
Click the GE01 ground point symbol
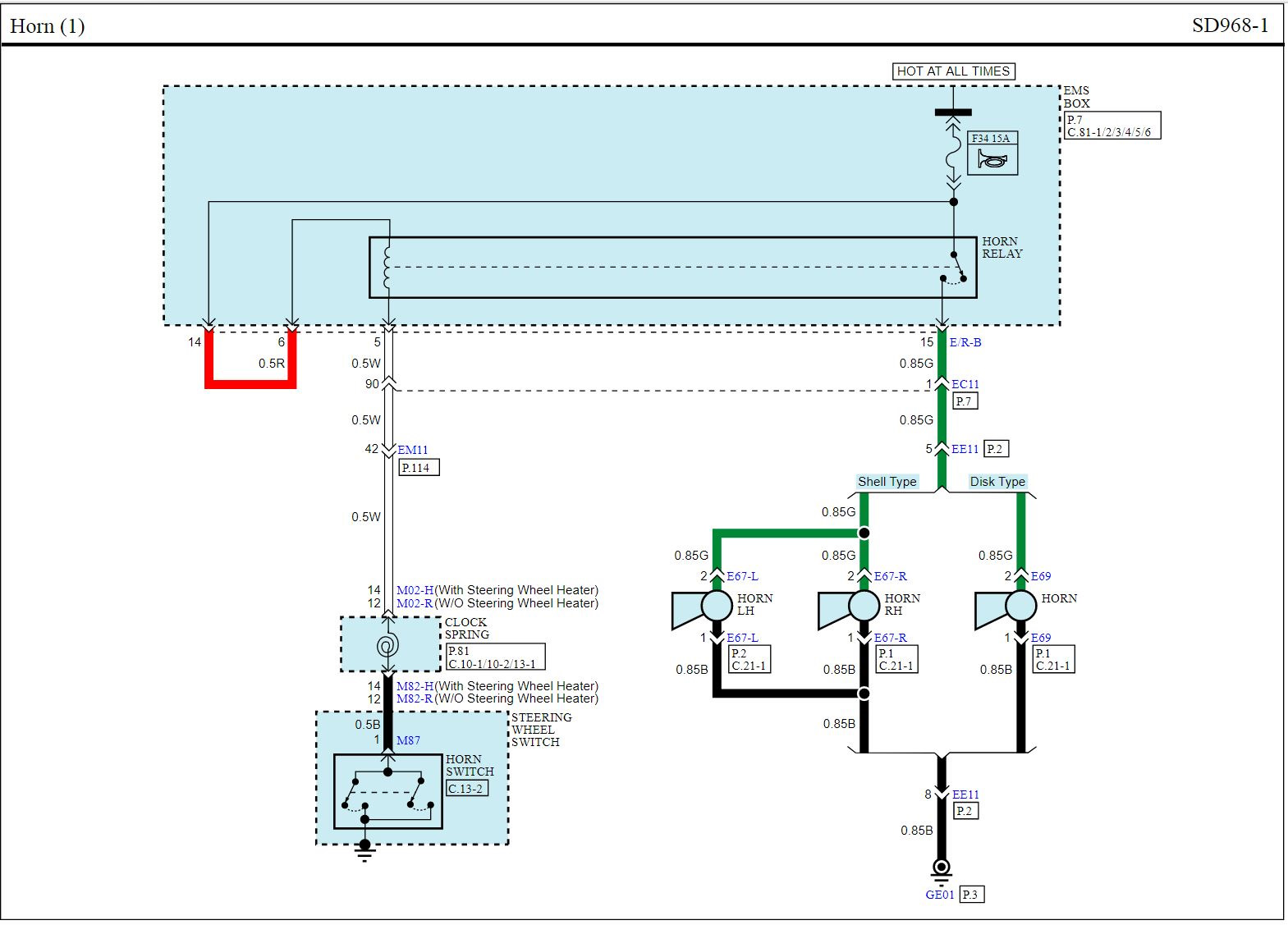tap(942, 871)
